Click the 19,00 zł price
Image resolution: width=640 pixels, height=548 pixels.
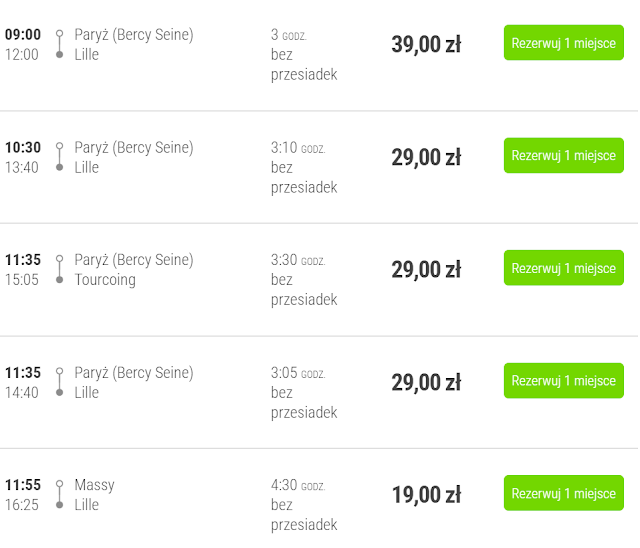(426, 494)
